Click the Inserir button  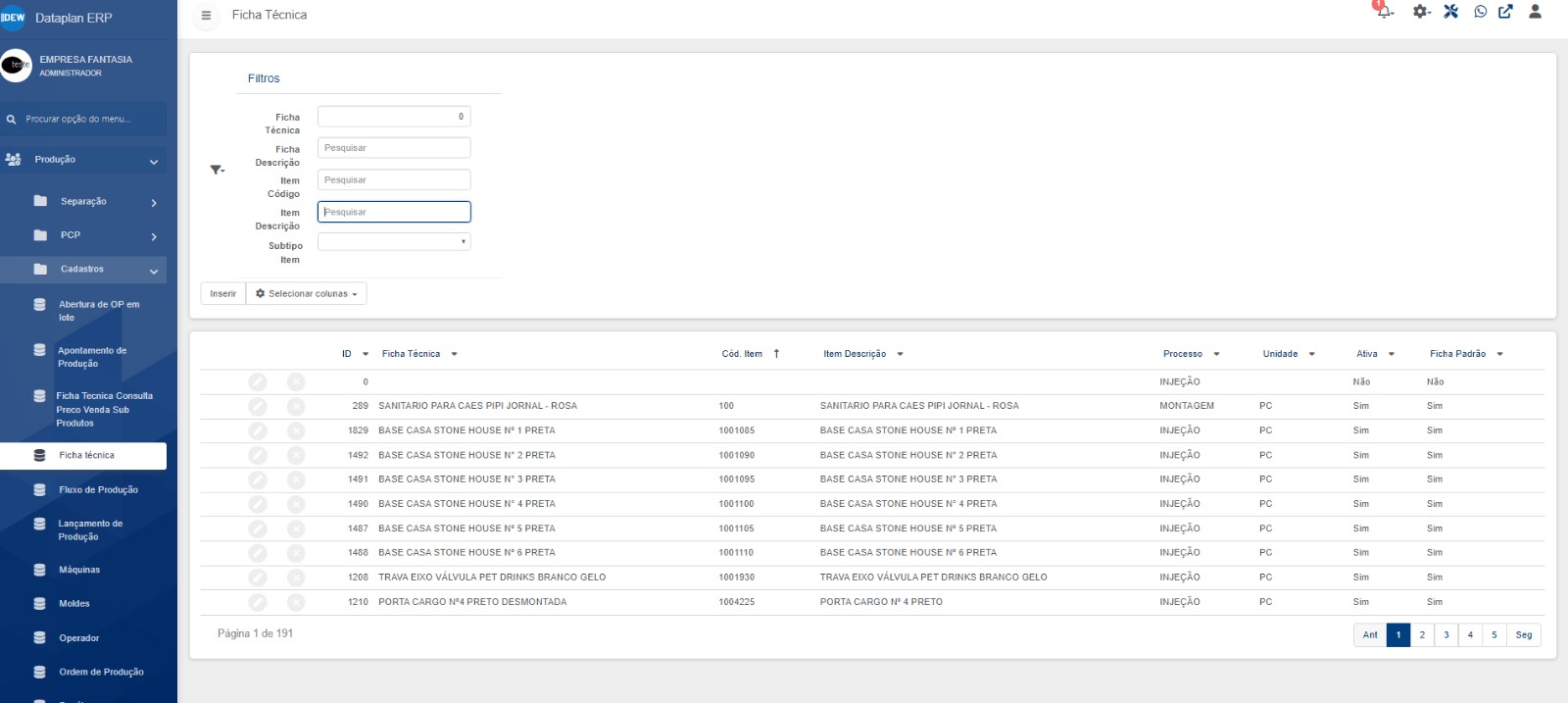[x=222, y=294]
